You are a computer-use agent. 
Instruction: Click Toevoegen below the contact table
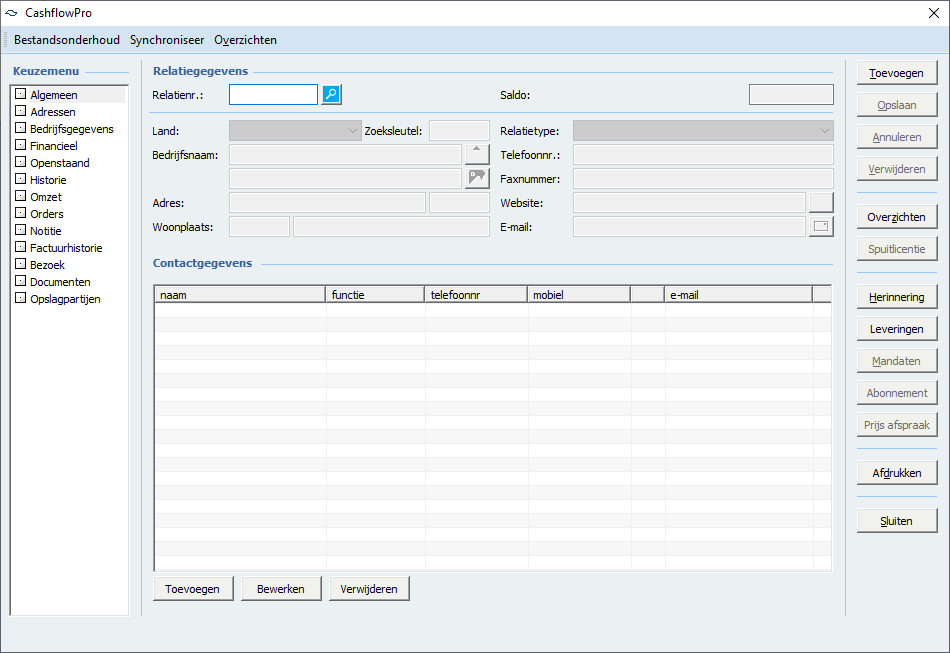tap(193, 589)
